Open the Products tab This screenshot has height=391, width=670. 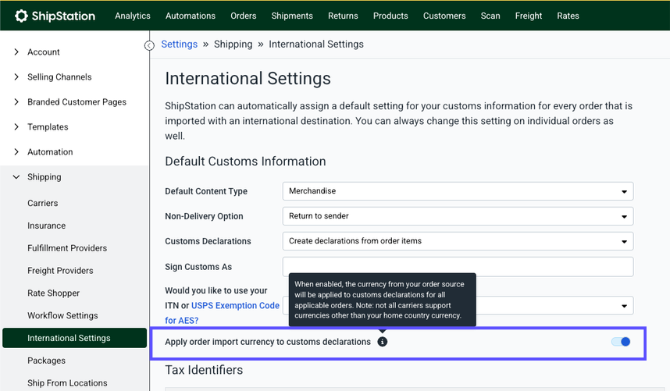click(x=391, y=16)
